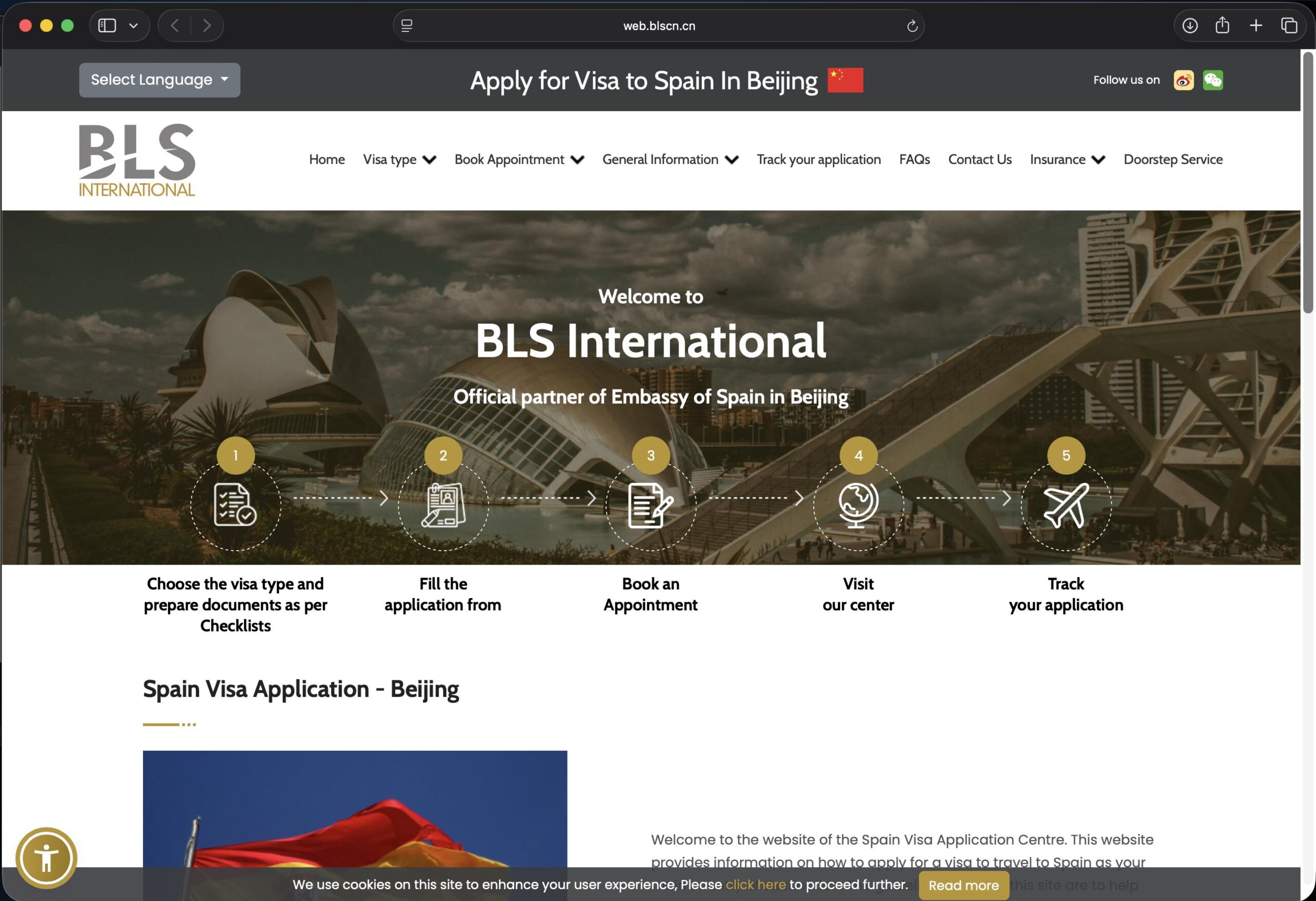
Task: Click the checklist icon for step 1
Action: click(x=235, y=504)
